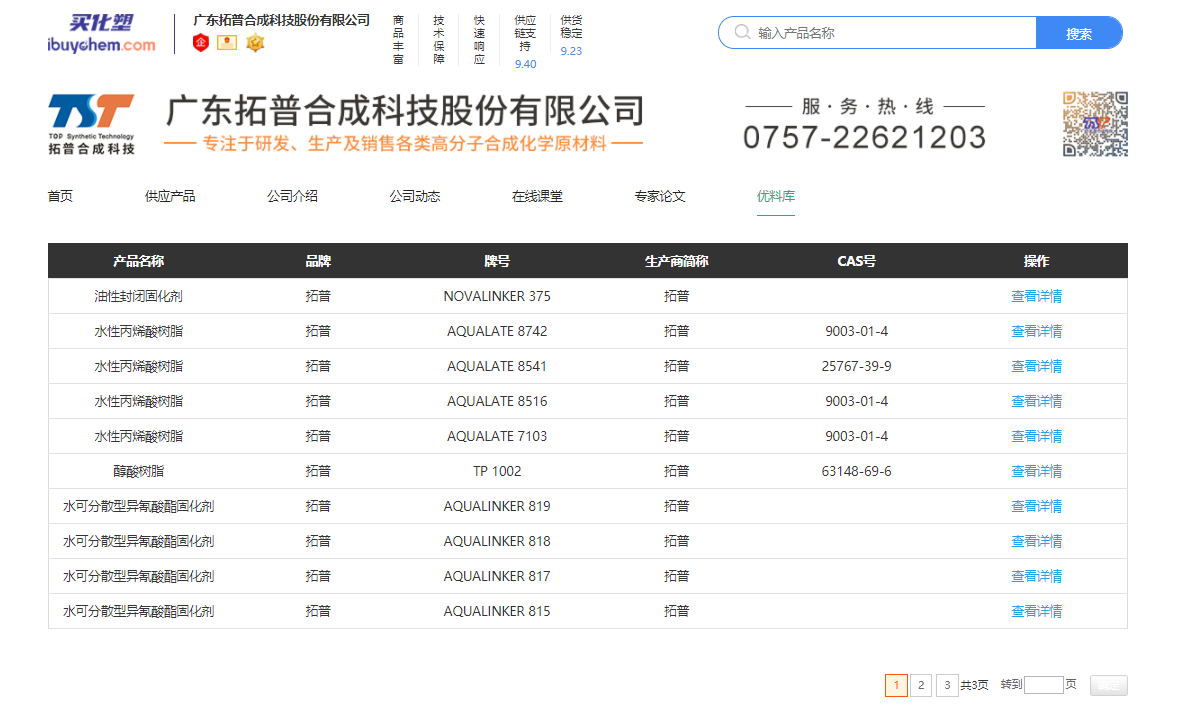View details for AQUALINKER 819
The height and width of the screenshot is (712, 1177).
tap(1036, 506)
